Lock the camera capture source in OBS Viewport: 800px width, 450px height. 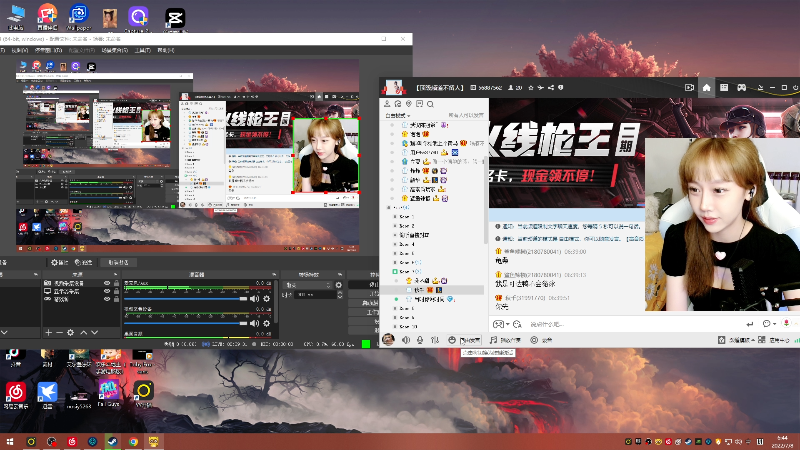[116, 283]
